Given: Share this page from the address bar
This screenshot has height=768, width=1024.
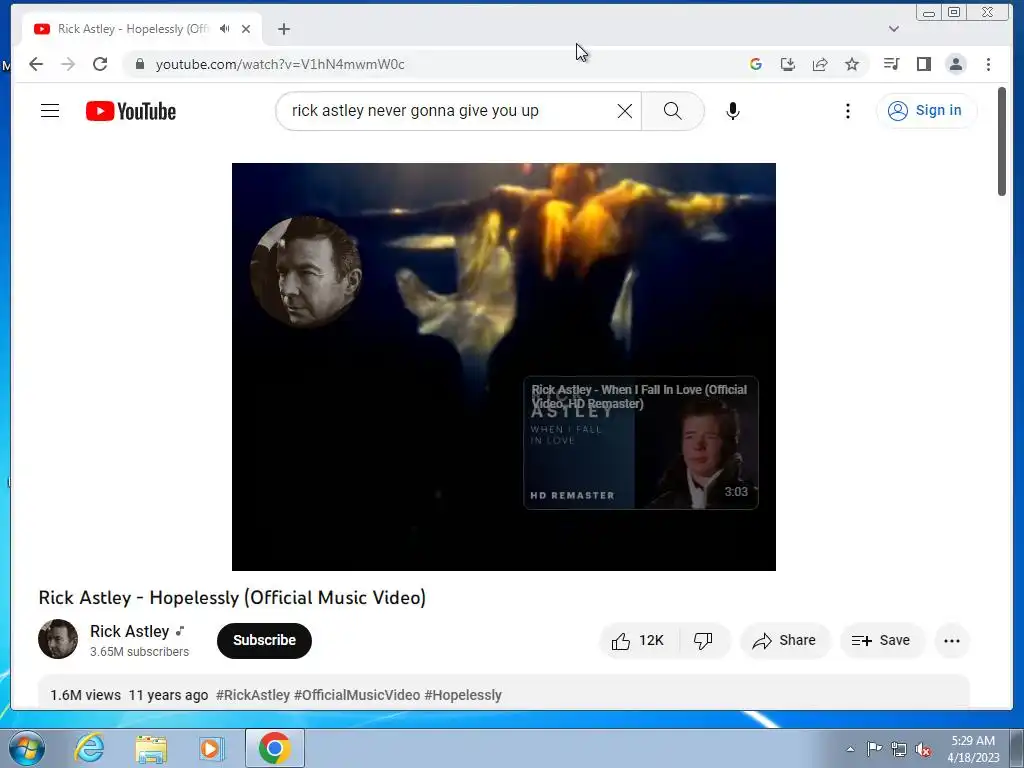Looking at the screenshot, I should pos(820,64).
